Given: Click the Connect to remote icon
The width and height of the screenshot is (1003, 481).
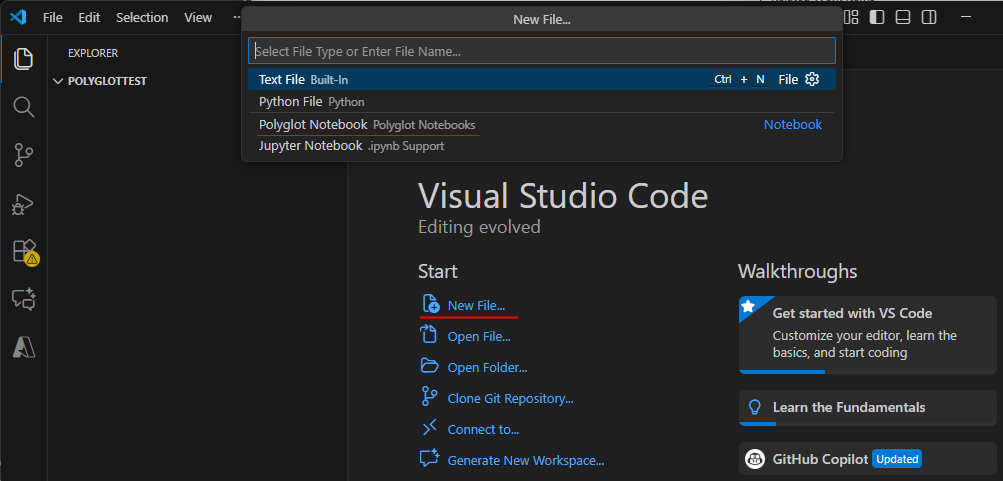Looking at the screenshot, I should 429,427.
